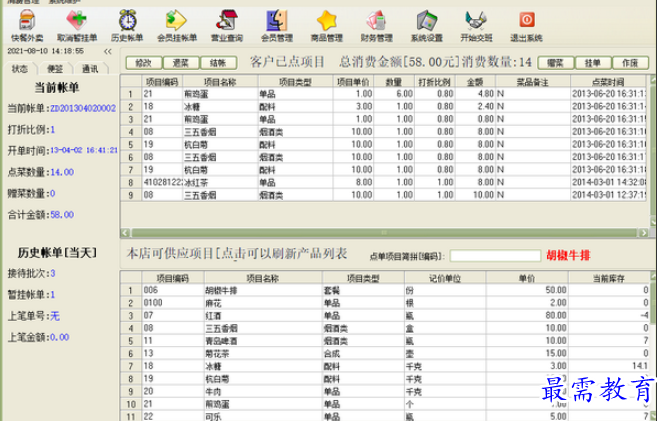Click the date-time 2021-08-10 14:18:55
The height and width of the screenshot is (421, 663).
pyautogui.click(x=46, y=51)
